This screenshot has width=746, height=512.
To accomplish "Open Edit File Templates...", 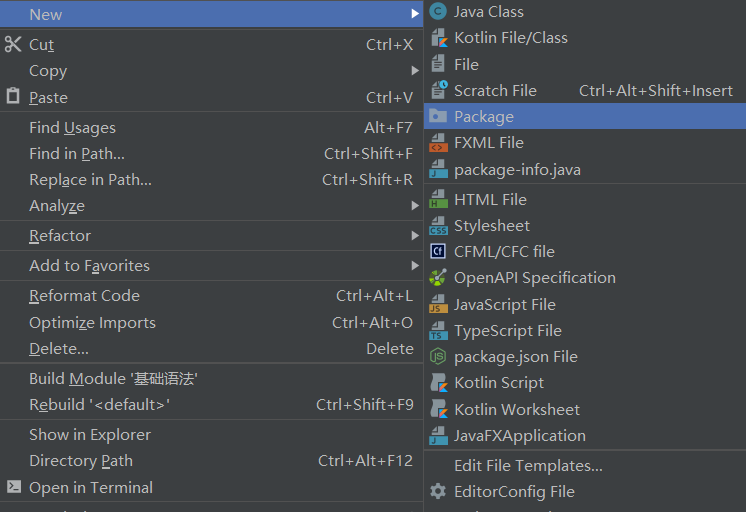I will coord(585,465).
